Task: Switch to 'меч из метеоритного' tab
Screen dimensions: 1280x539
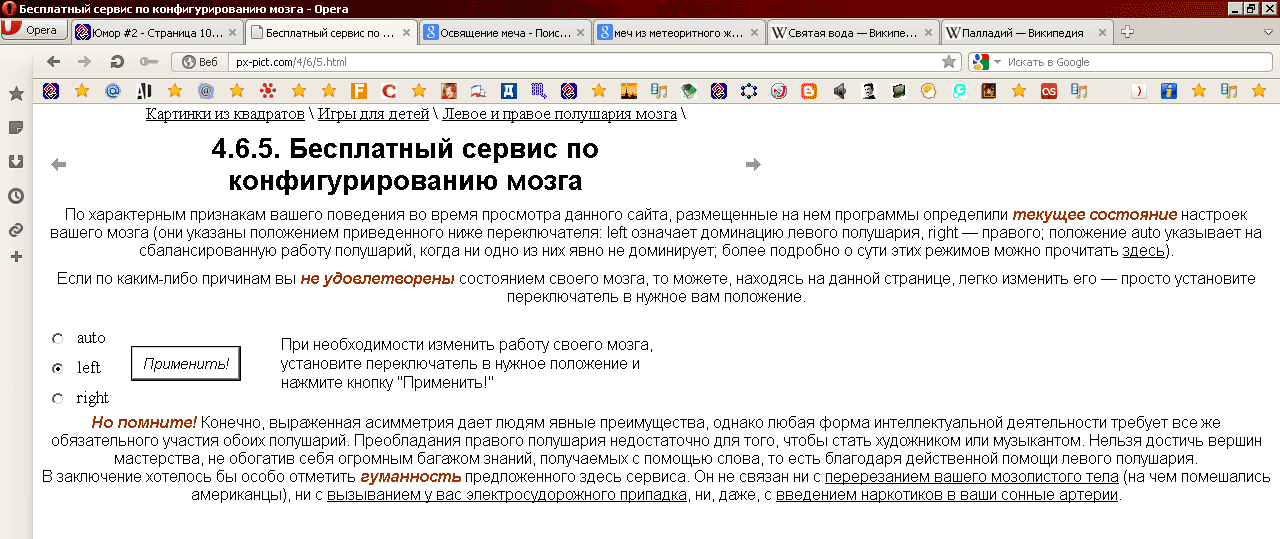Action: [x=679, y=32]
